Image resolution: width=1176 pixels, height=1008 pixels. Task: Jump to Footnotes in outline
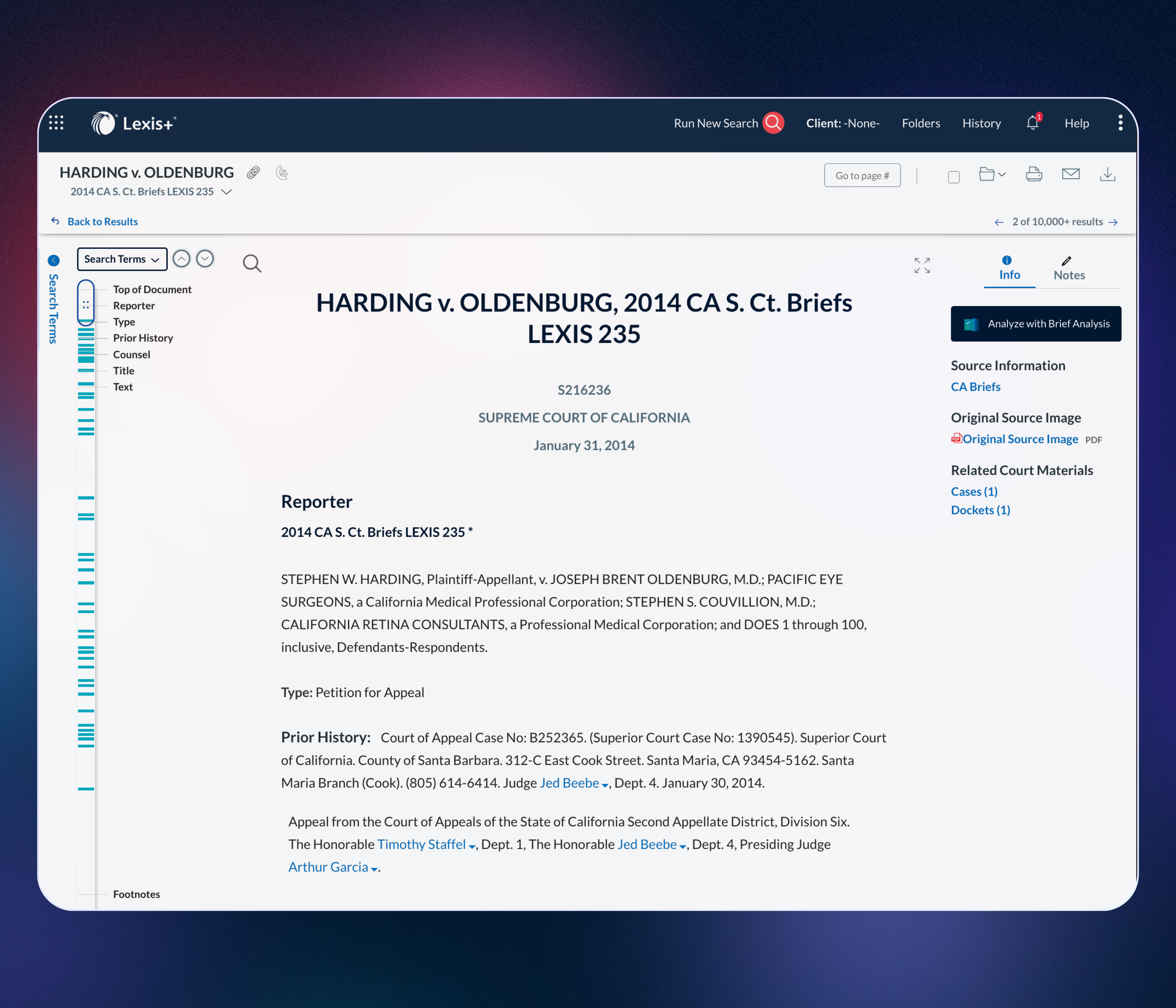click(136, 894)
